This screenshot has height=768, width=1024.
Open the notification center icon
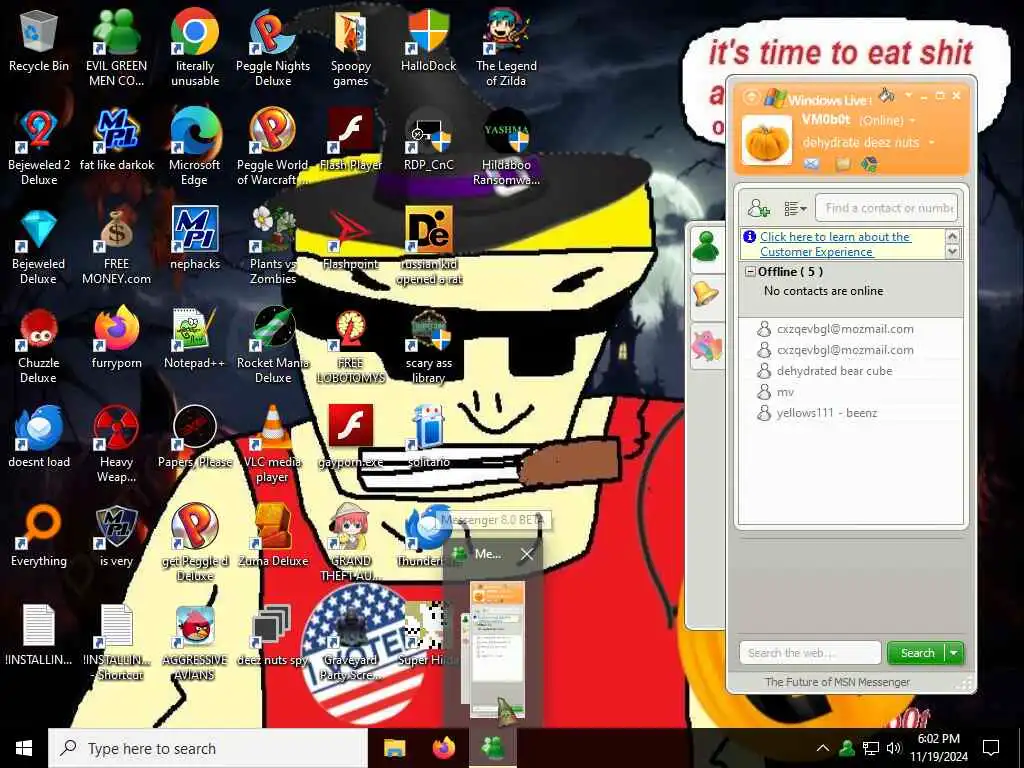(x=991, y=748)
